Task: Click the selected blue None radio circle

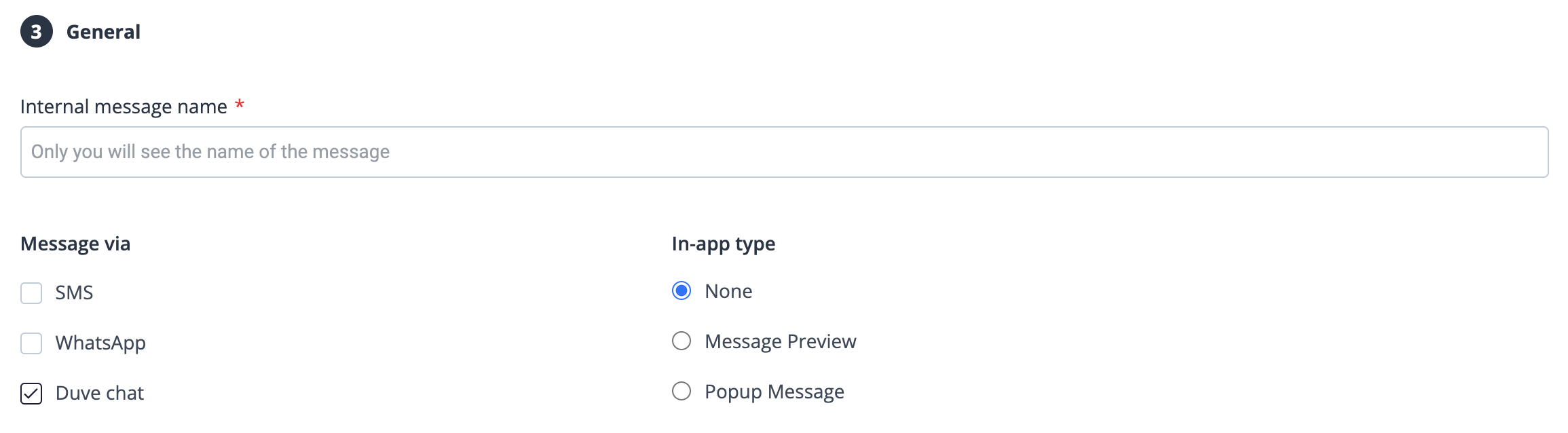Action: click(682, 290)
